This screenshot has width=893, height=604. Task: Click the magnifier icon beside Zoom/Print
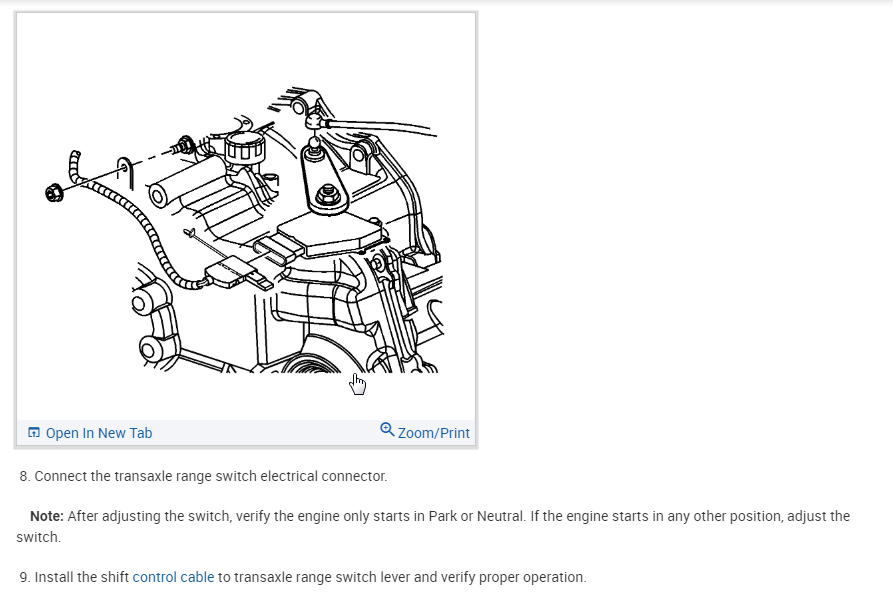point(387,429)
